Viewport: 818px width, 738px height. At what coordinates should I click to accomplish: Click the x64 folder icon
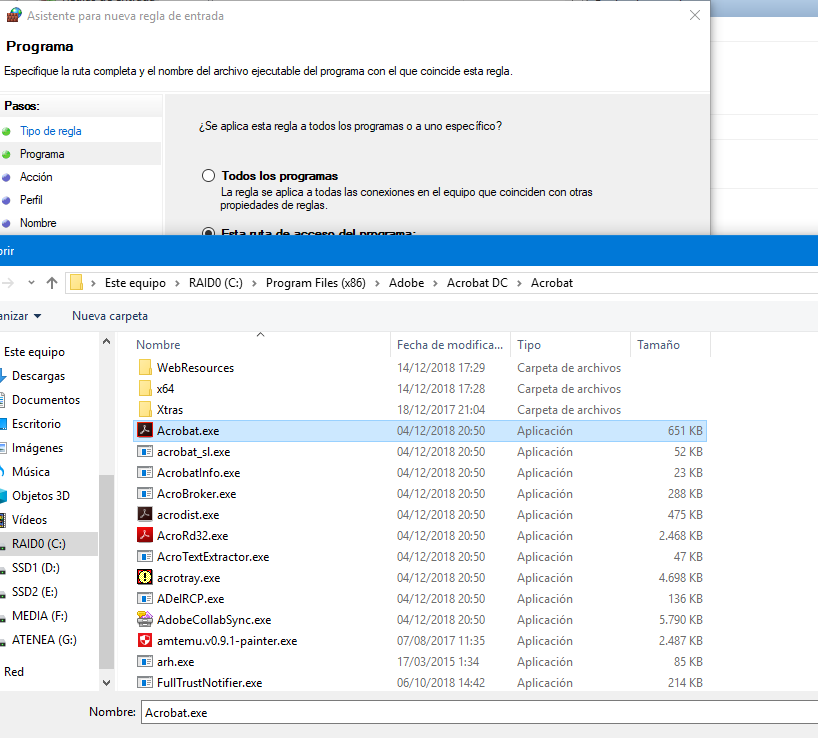point(145,389)
